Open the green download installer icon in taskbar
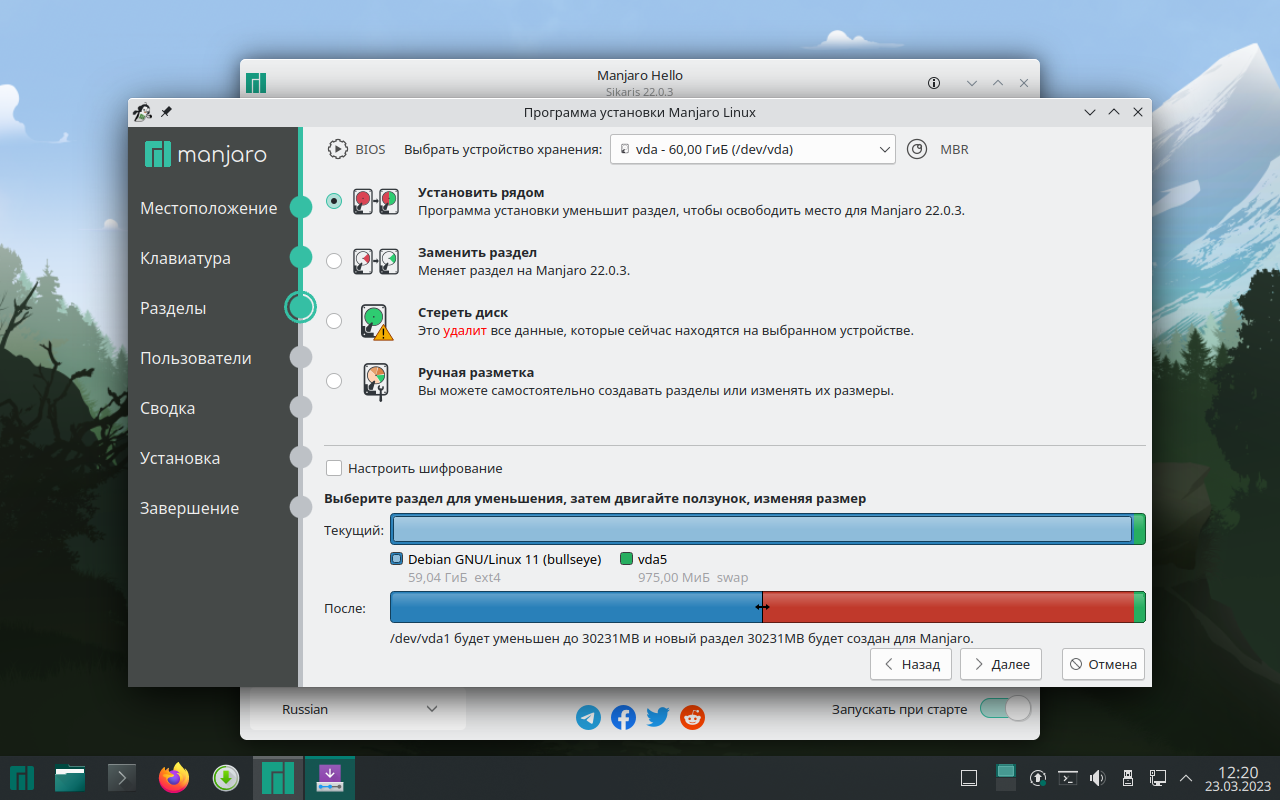Image resolution: width=1280 pixels, height=800 pixels. (226, 777)
